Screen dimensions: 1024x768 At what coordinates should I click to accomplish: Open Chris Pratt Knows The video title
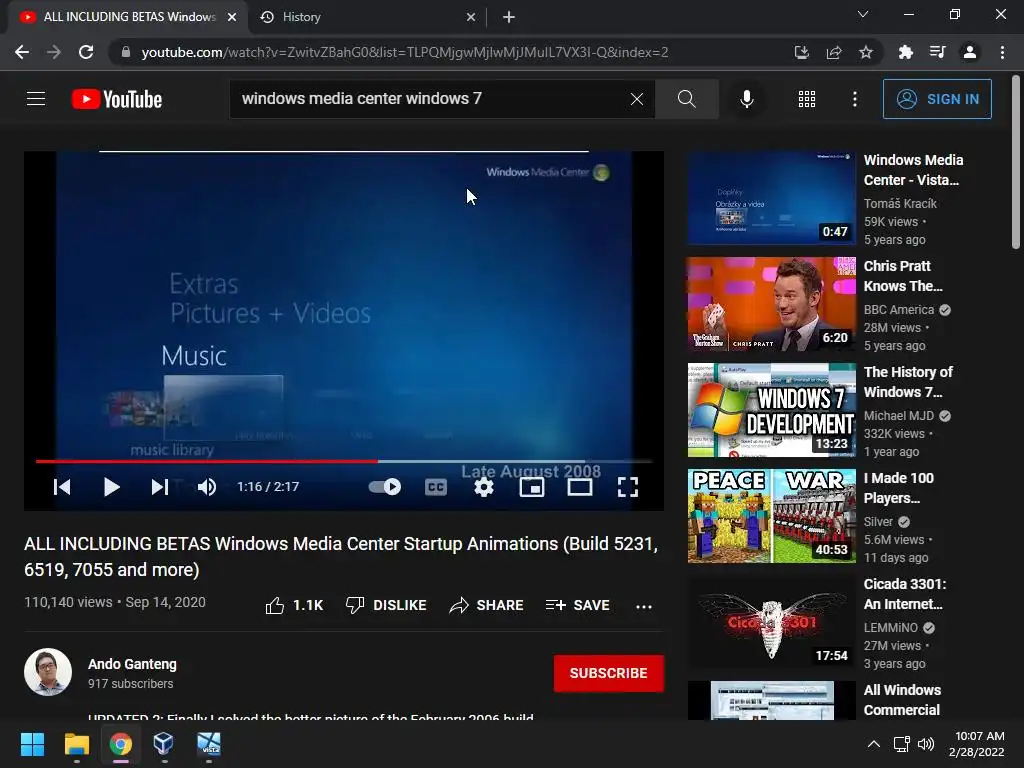tap(903, 276)
